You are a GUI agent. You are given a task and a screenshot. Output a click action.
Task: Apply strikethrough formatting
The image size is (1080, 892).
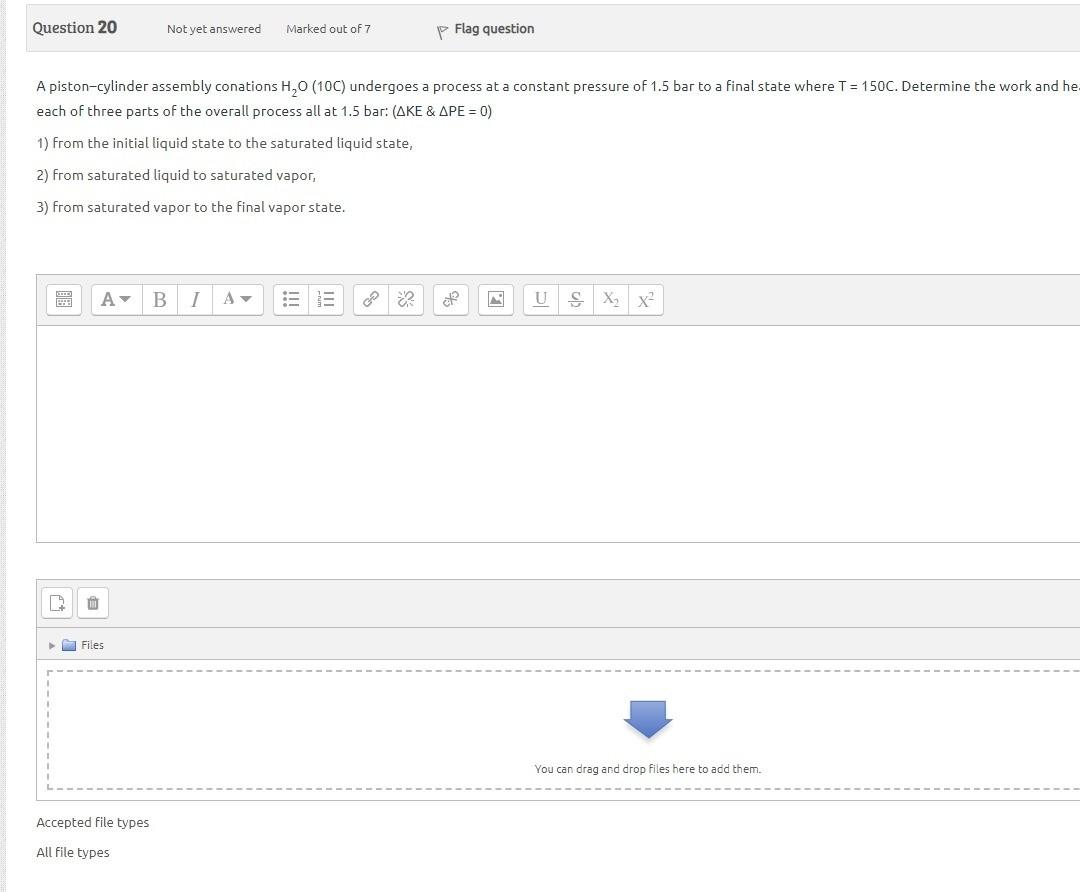tap(576, 300)
